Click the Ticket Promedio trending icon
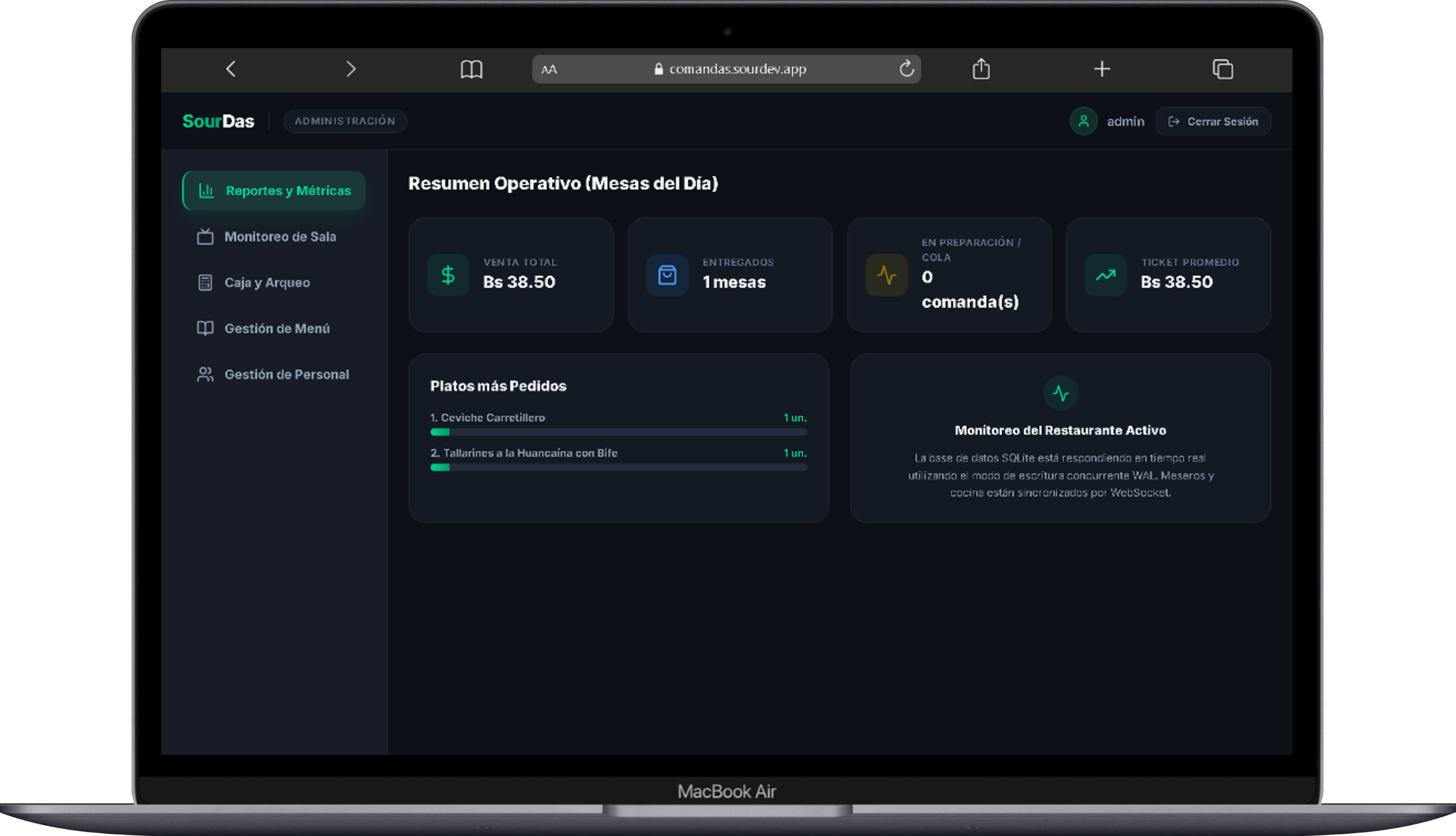The image size is (1456, 836). [1105, 275]
